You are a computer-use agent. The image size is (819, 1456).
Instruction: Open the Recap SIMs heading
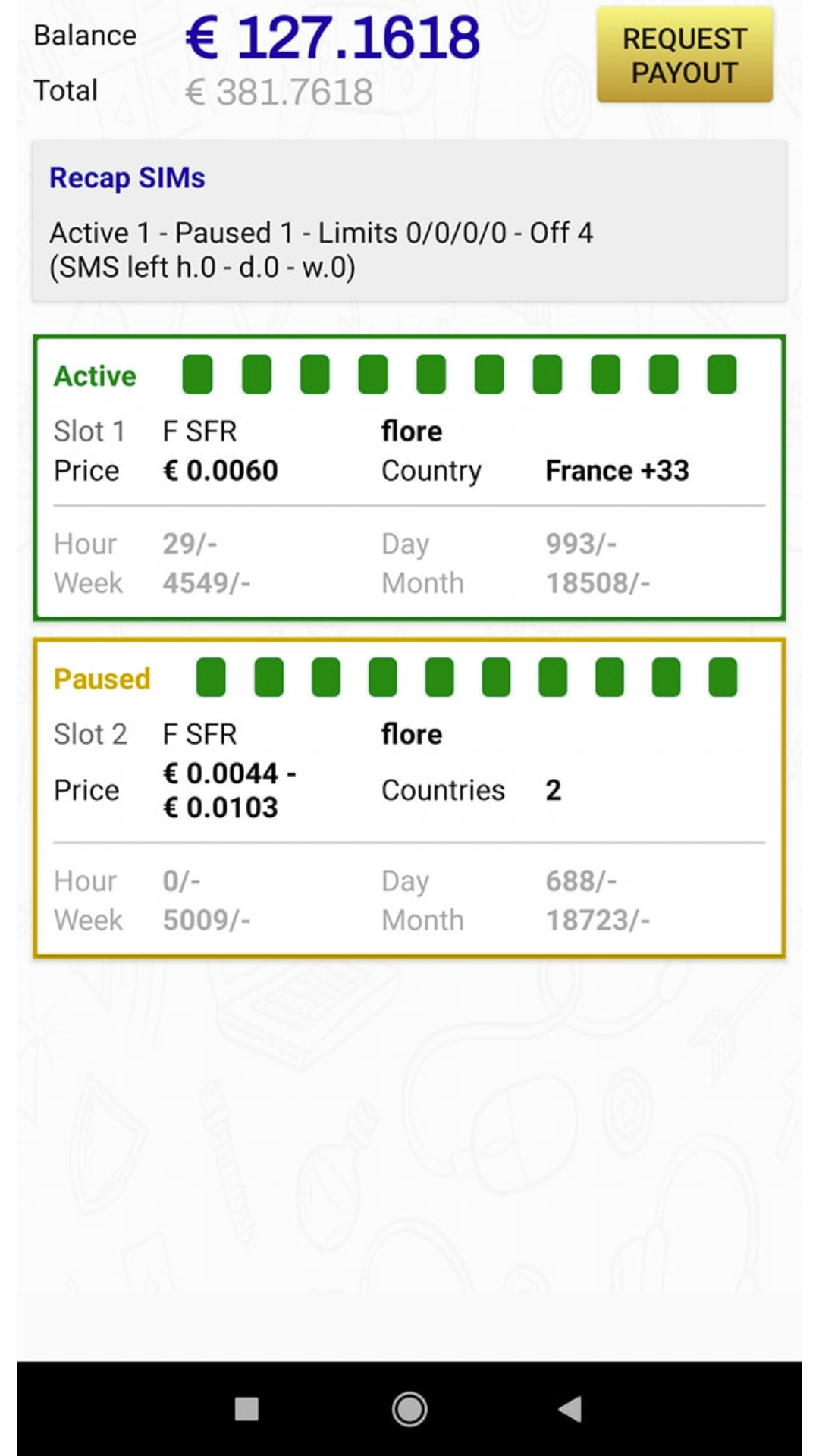pos(127,178)
